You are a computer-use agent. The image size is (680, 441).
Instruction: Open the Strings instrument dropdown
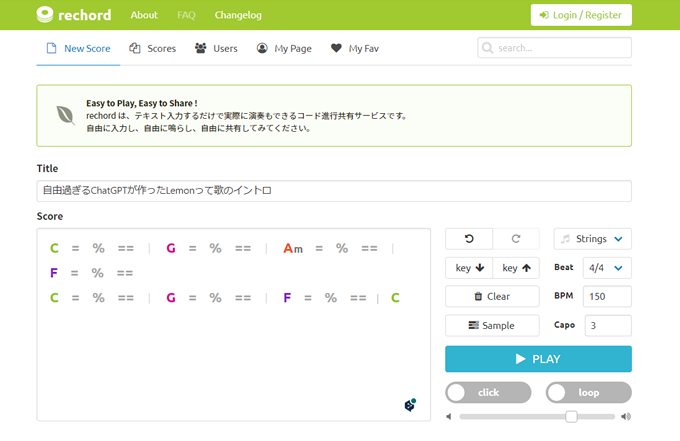pyautogui.click(x=592, y=239)
